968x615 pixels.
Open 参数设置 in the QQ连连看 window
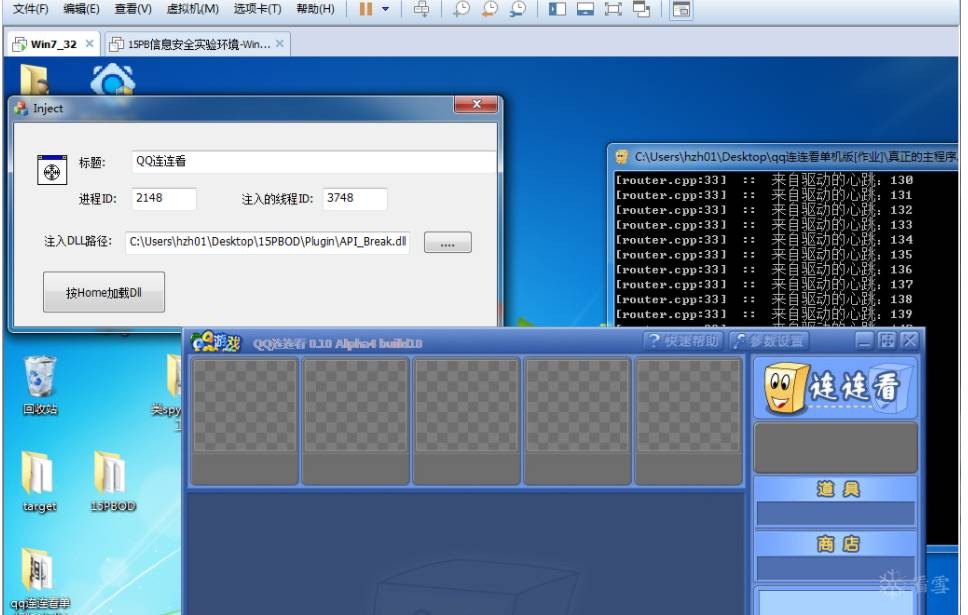pos(769,341)
